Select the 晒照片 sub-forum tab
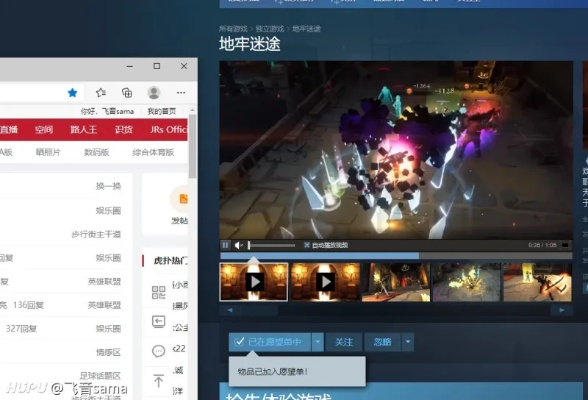Screen dimensions: 588x400 tap(48, 152)
